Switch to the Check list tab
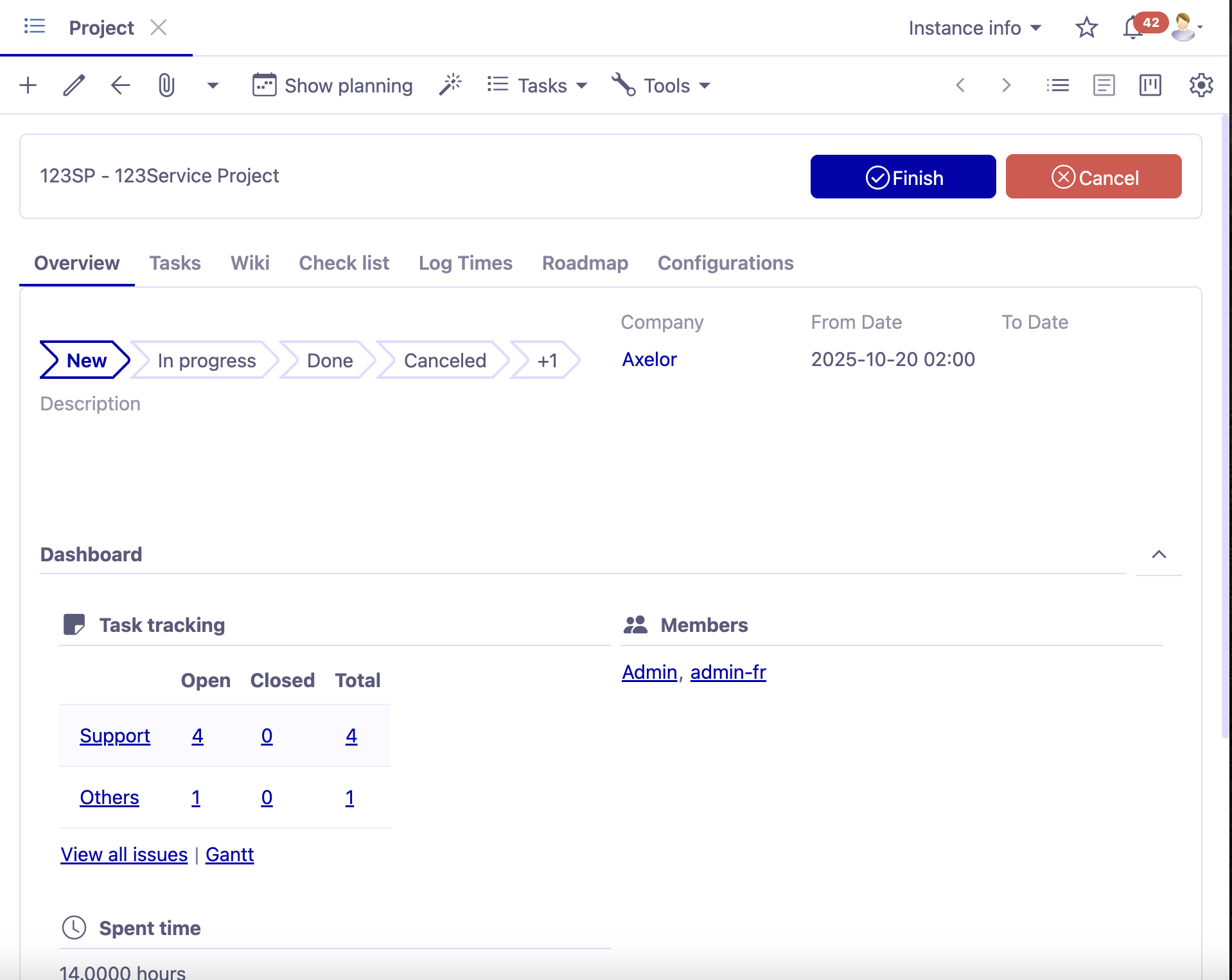The width and height of the screenshot is (1232, 980). (344, 263)
